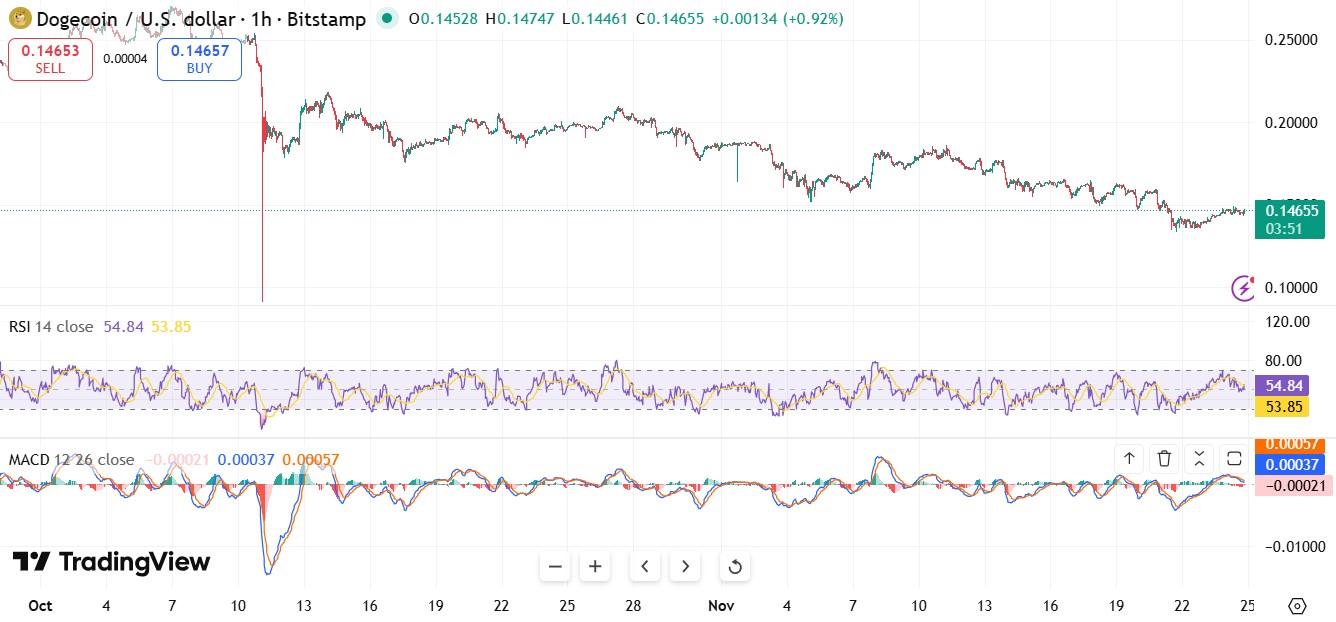
Task: Click the green market status dot
Action: coord(387,18)
